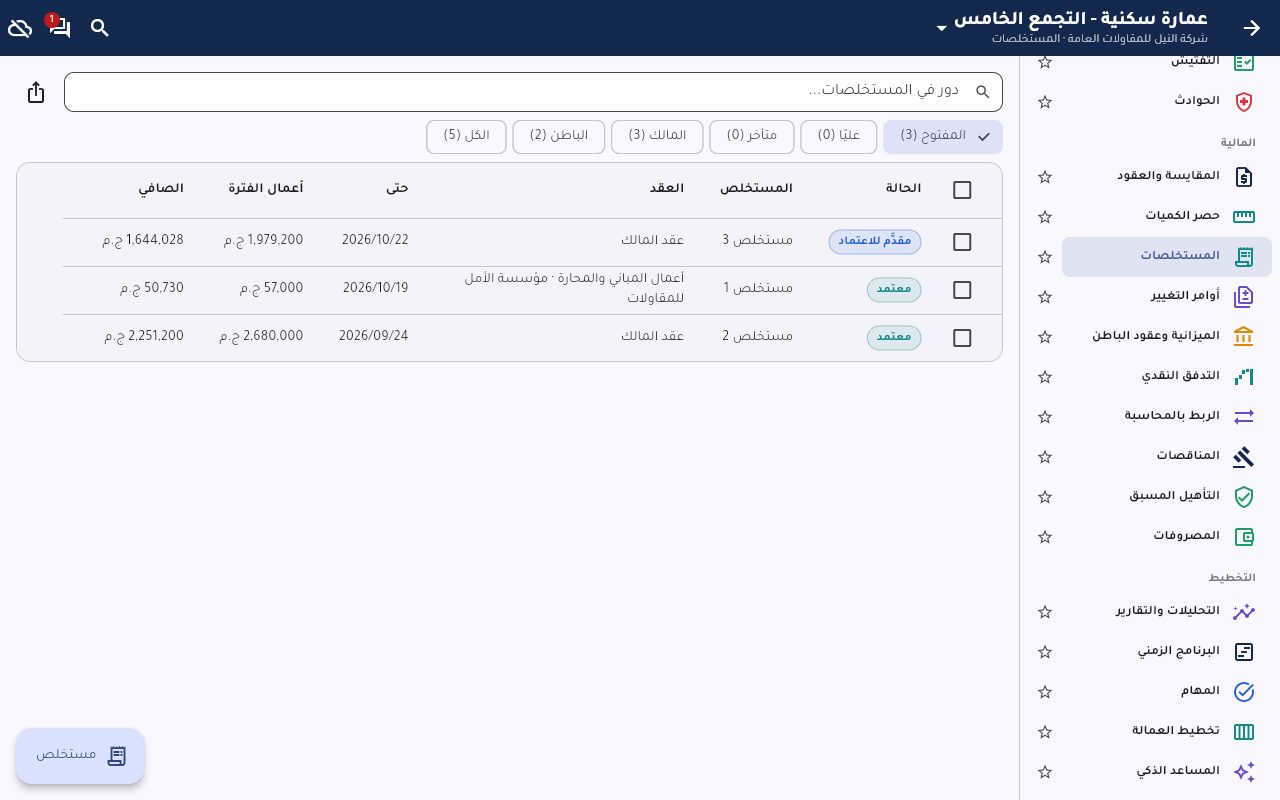
Task: Click the cloud-off sync icon
Action: point(20,28)
